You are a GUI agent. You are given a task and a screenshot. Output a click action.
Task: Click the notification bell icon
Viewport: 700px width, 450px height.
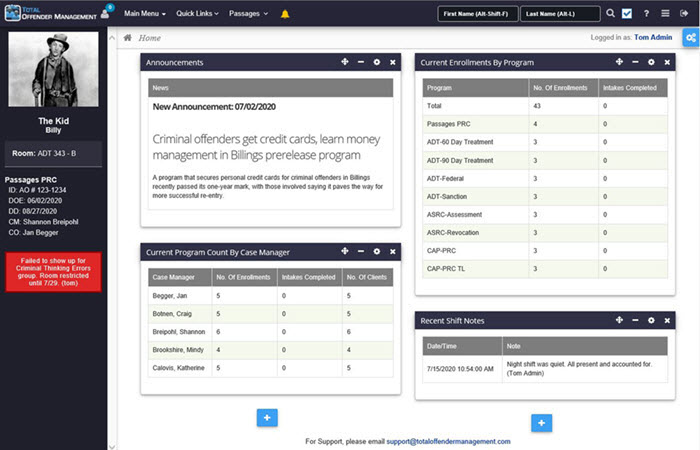285,14
